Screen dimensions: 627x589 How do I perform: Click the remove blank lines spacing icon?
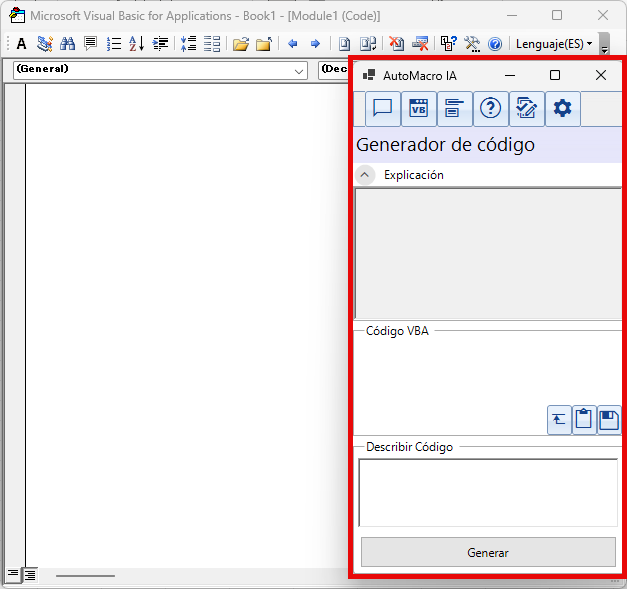click(x=188, y=44)
